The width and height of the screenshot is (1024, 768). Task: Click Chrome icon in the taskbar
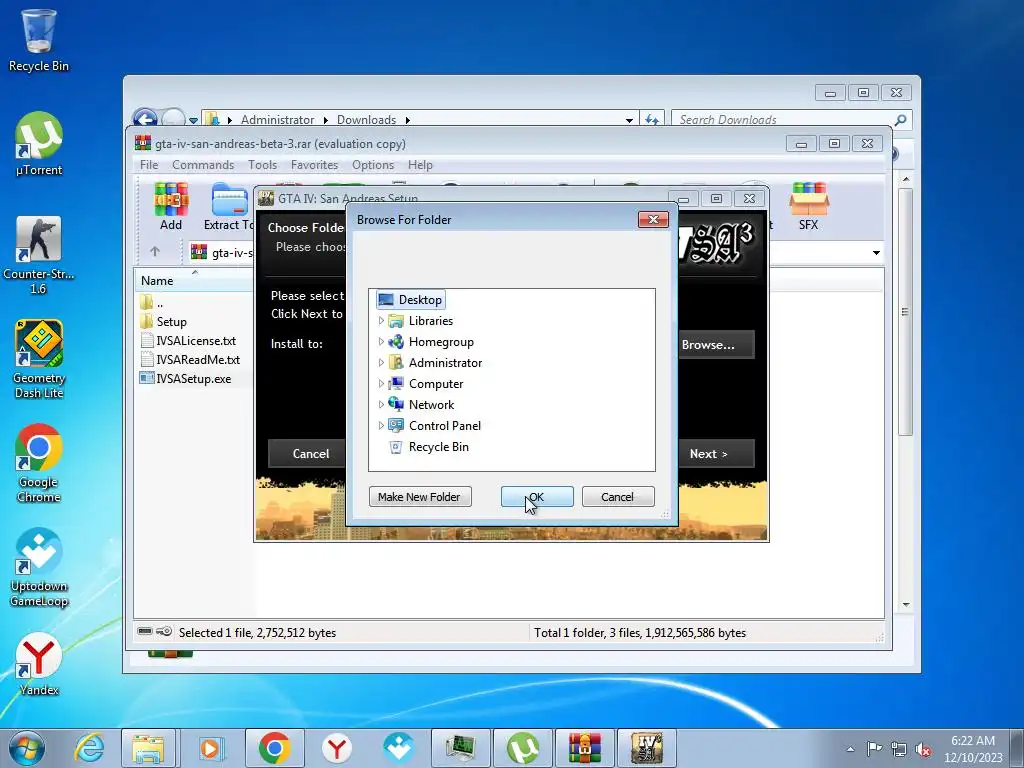[x=274, y=748]
